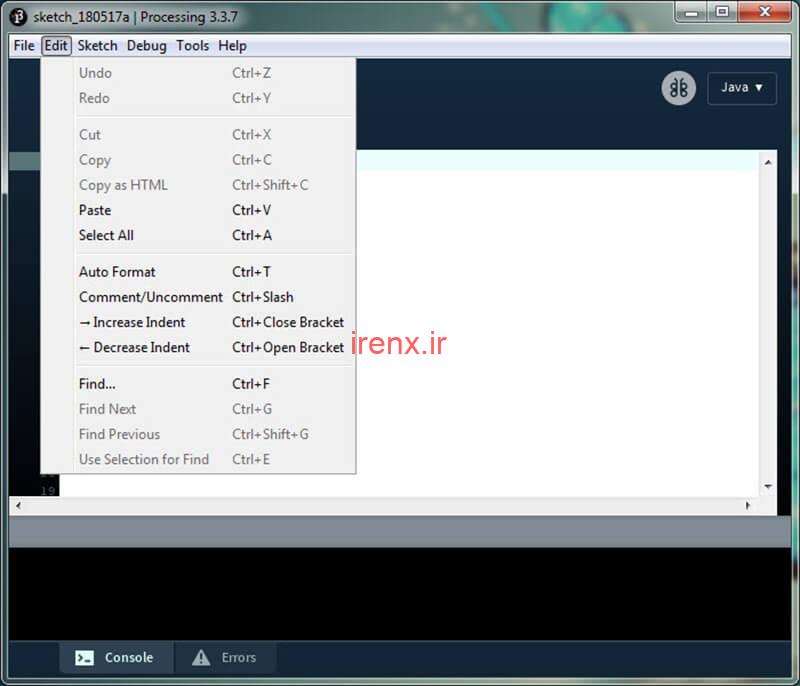
Task: Click the debugger butterfly icon
Action: pyautogui.click(x=679, y=88)
